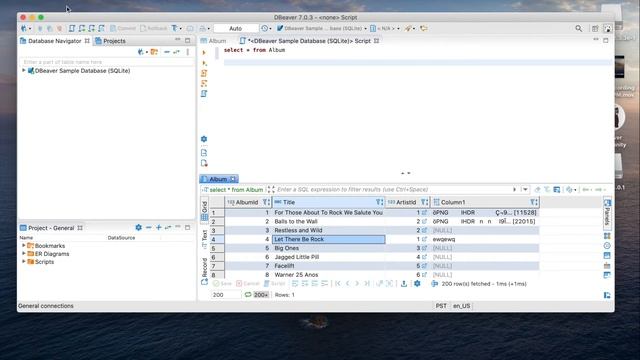Click the select * from Album query label

236,189
